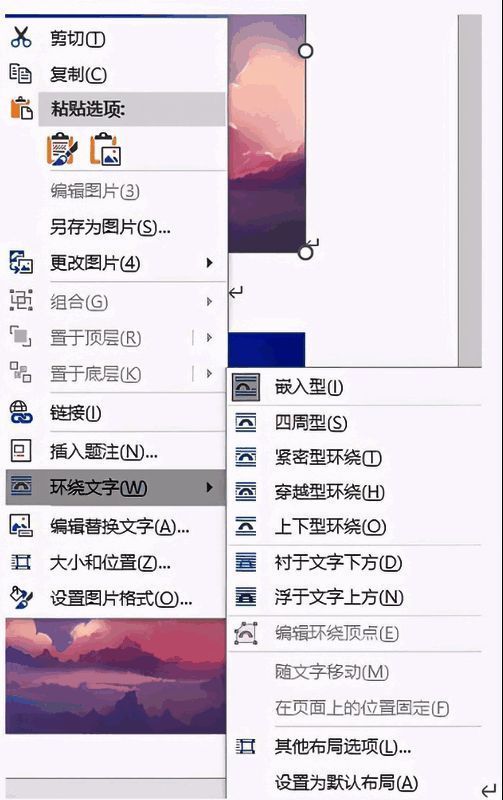This screenshot has width=503, height=800.
Task: Click the 其他布局选项 icon
Action: (245, 747)
